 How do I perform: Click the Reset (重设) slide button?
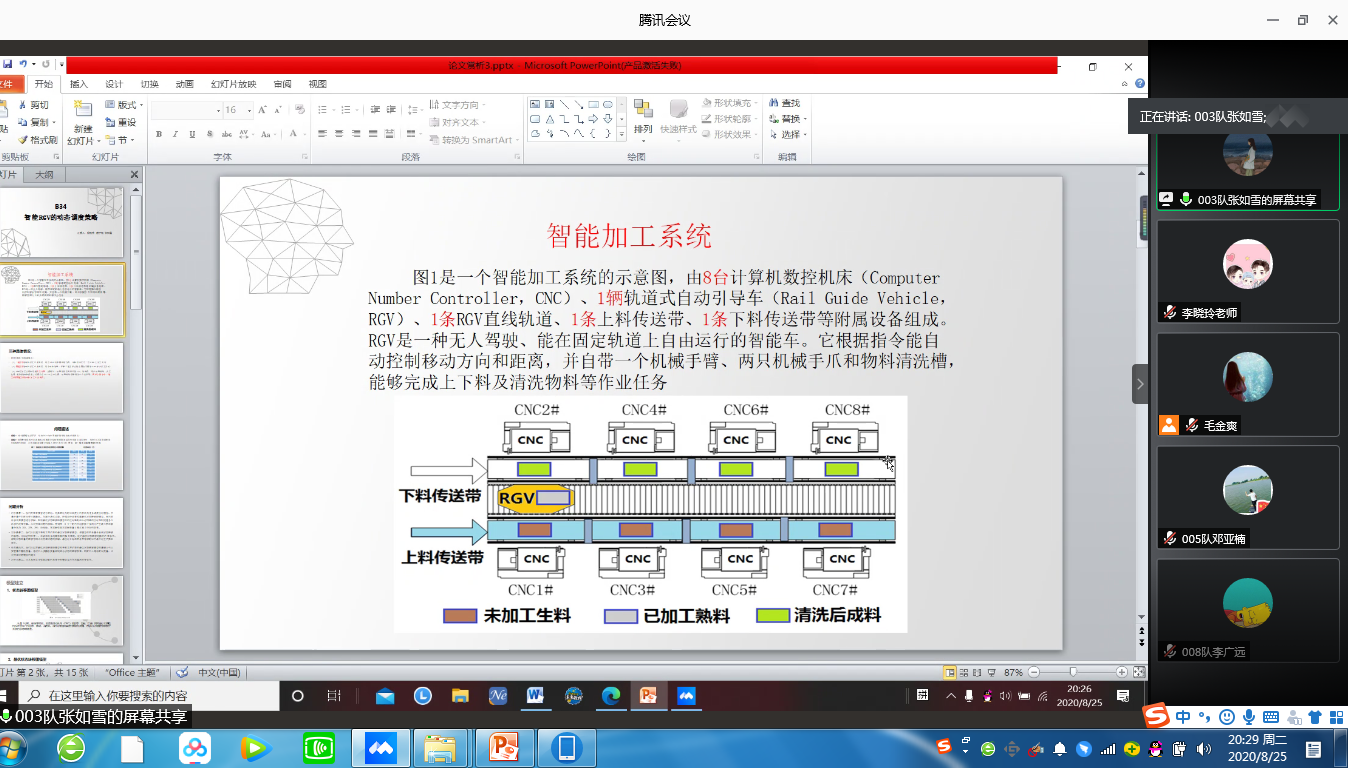pos(122,122)
